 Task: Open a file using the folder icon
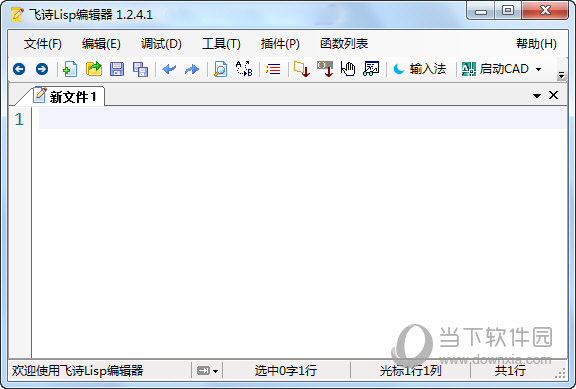[94, 69]
